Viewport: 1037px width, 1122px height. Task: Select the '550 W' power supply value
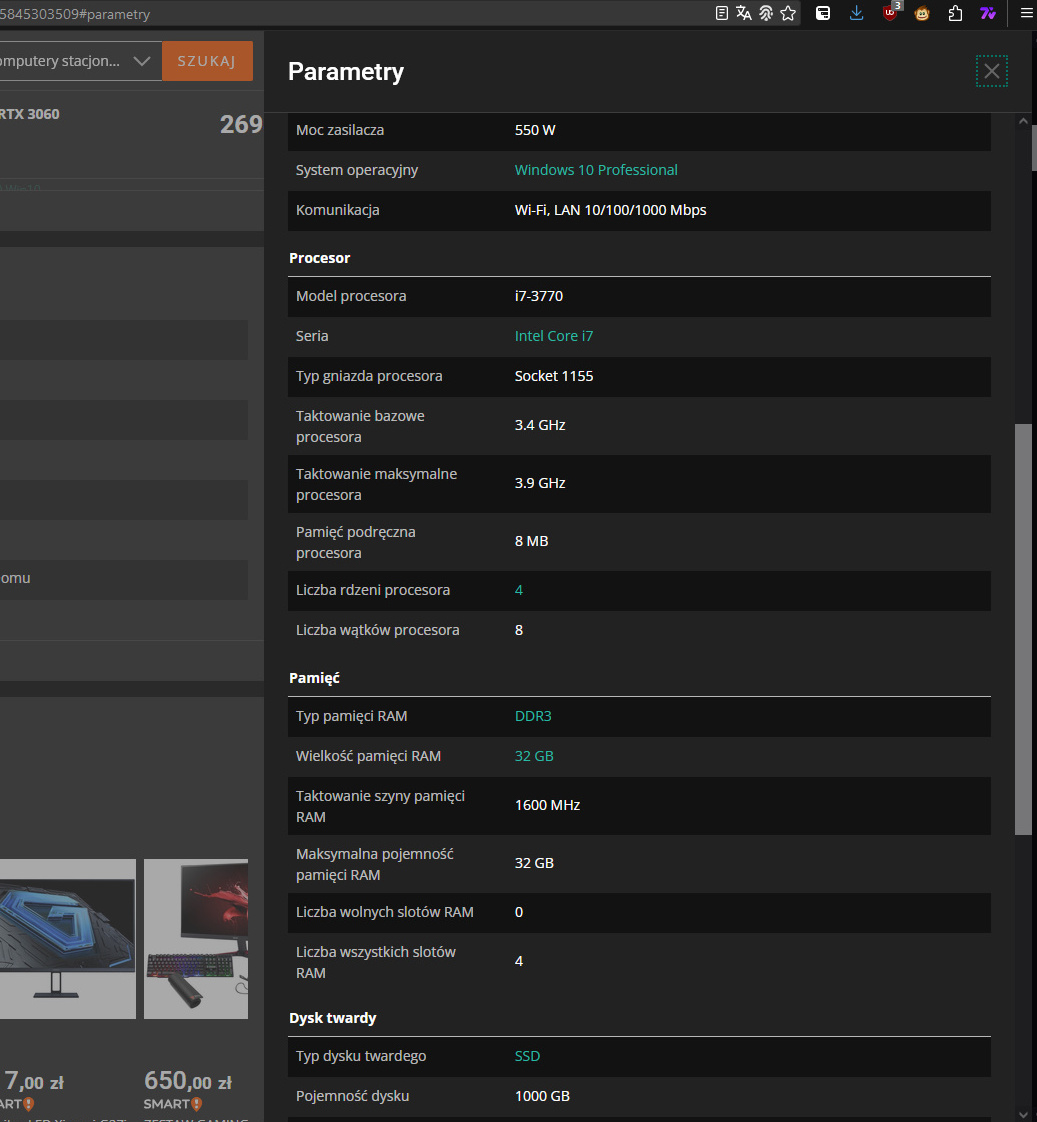535,130
